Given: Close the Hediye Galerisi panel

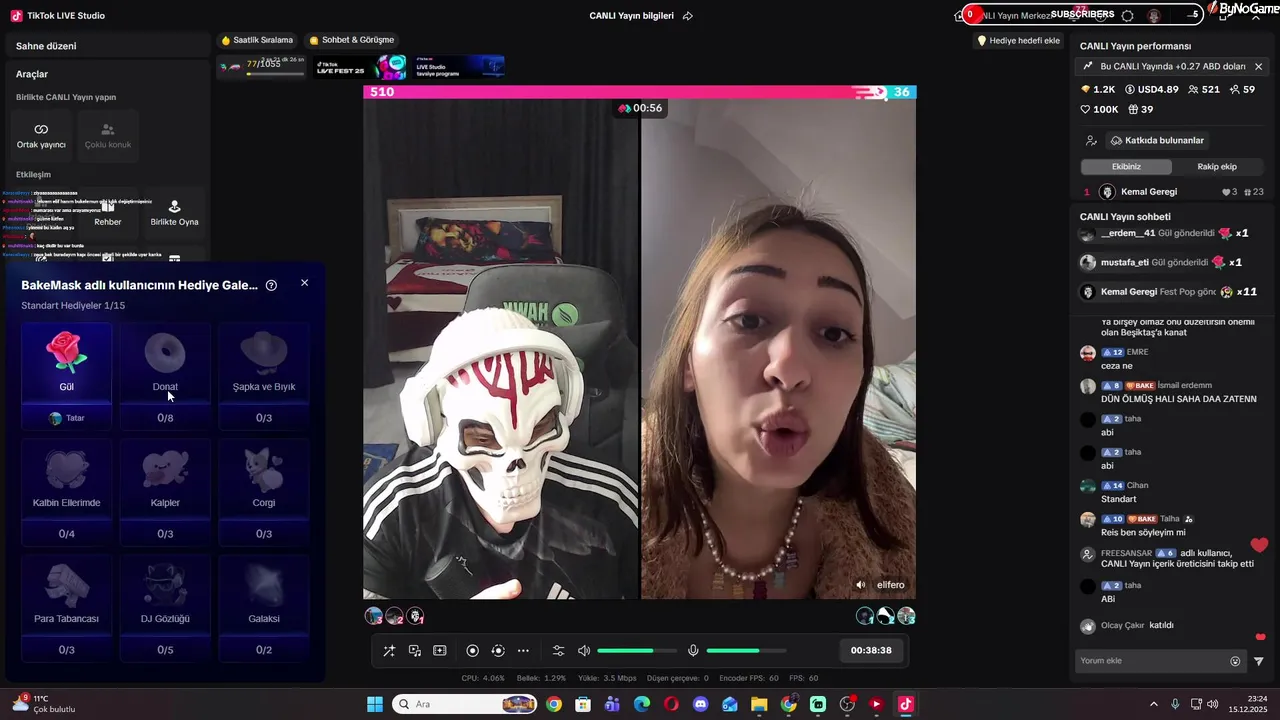Looking at the screenshot, I should coord(305,283).
